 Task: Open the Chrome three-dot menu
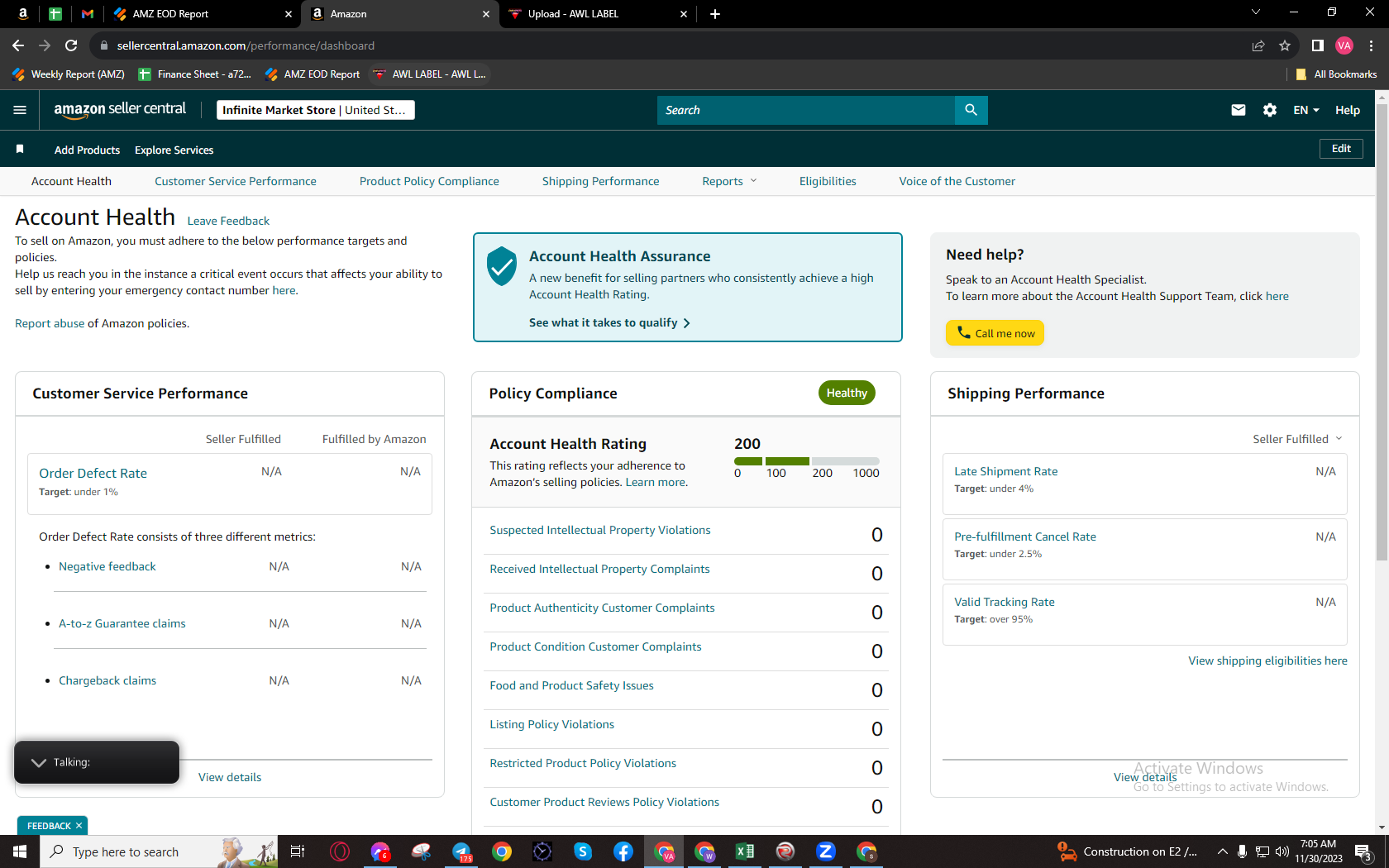(x=1371, y=45)
